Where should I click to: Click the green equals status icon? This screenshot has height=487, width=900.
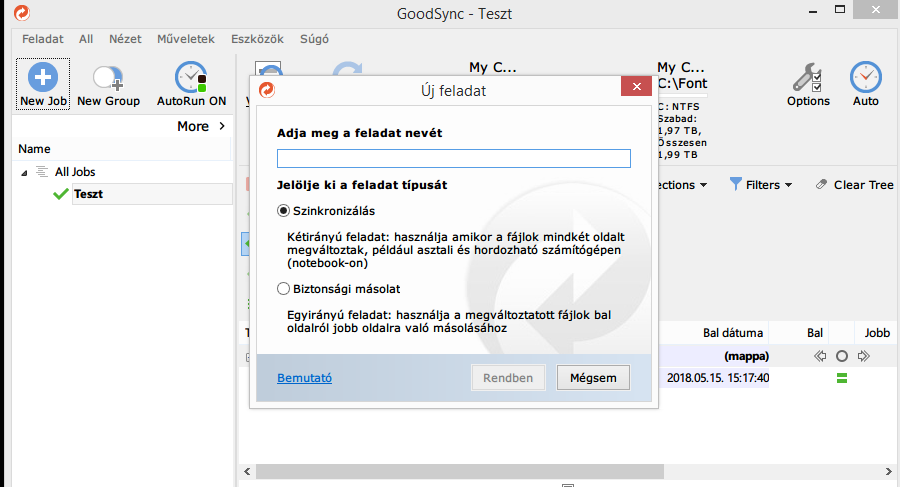[x=842, y=378]
